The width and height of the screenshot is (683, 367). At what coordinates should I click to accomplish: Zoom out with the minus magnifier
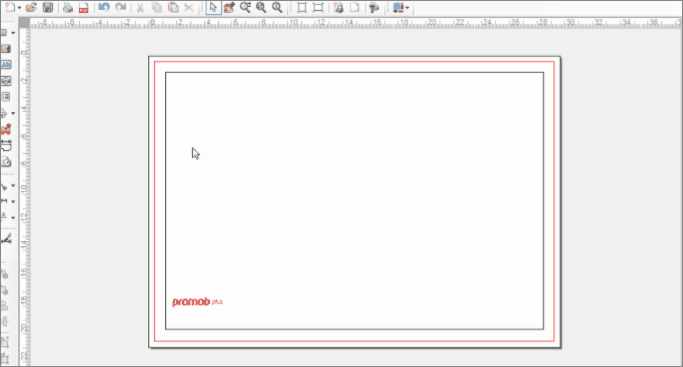pos(277,7)
